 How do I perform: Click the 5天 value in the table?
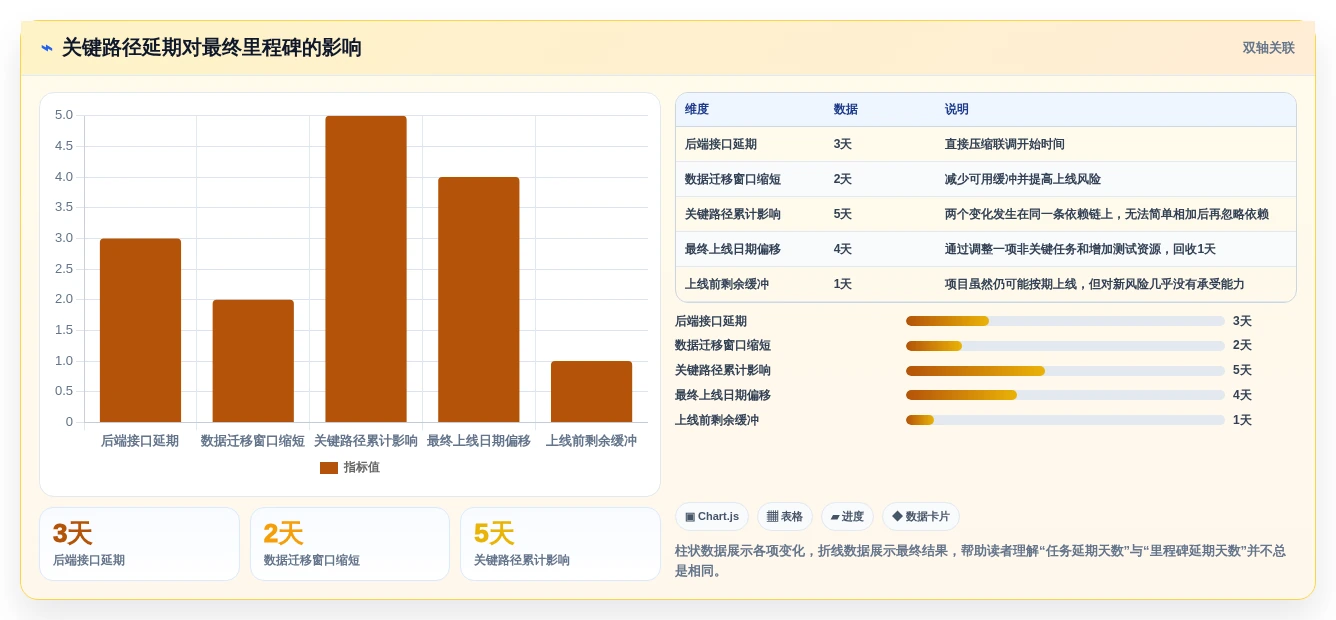(843, 215)
